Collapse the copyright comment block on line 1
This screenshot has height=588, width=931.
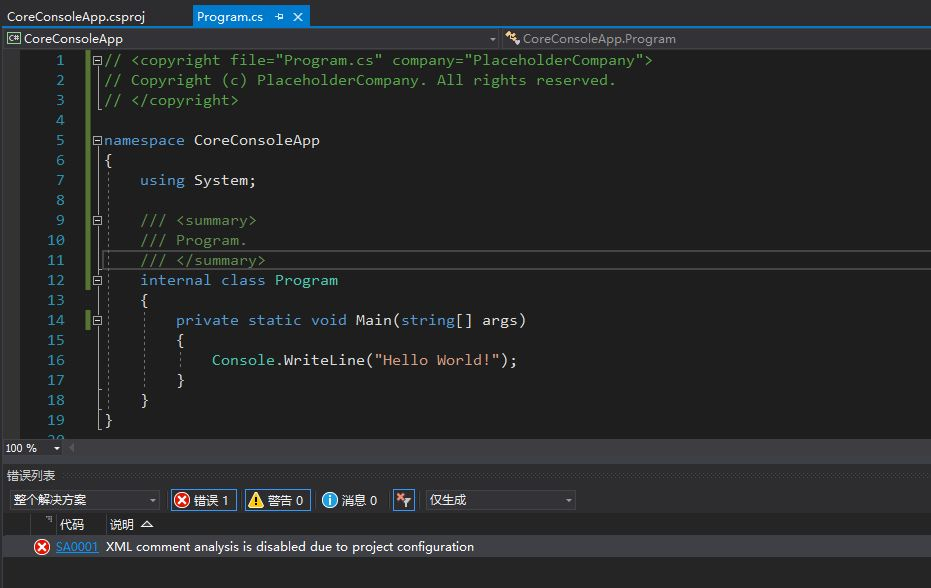(x=97, y=60)
